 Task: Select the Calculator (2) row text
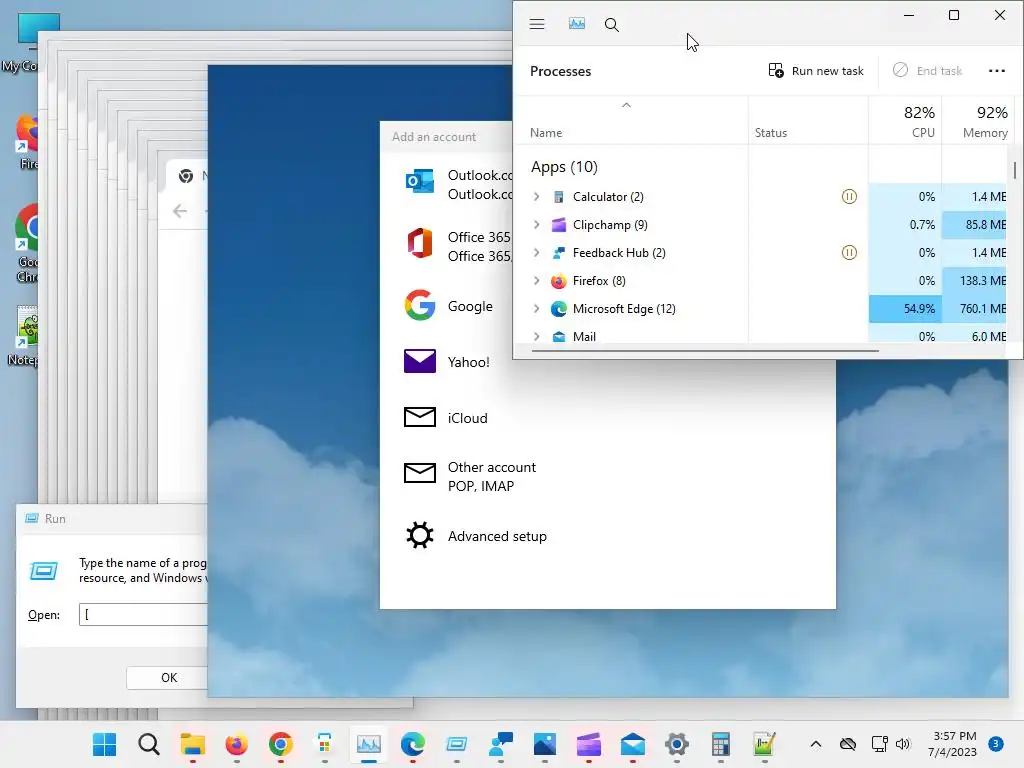pos(608,197)
